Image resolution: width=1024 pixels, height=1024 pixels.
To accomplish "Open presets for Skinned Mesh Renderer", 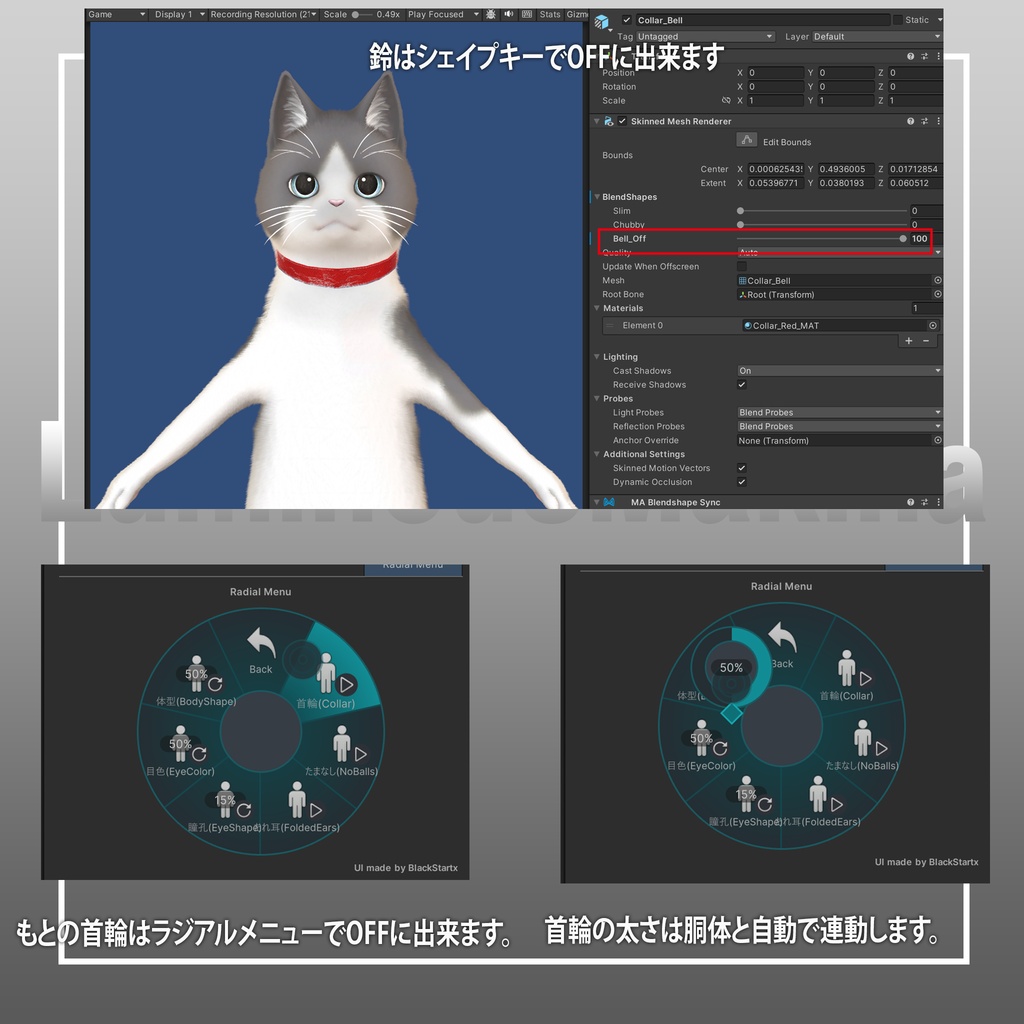I will tap(924, 121).
